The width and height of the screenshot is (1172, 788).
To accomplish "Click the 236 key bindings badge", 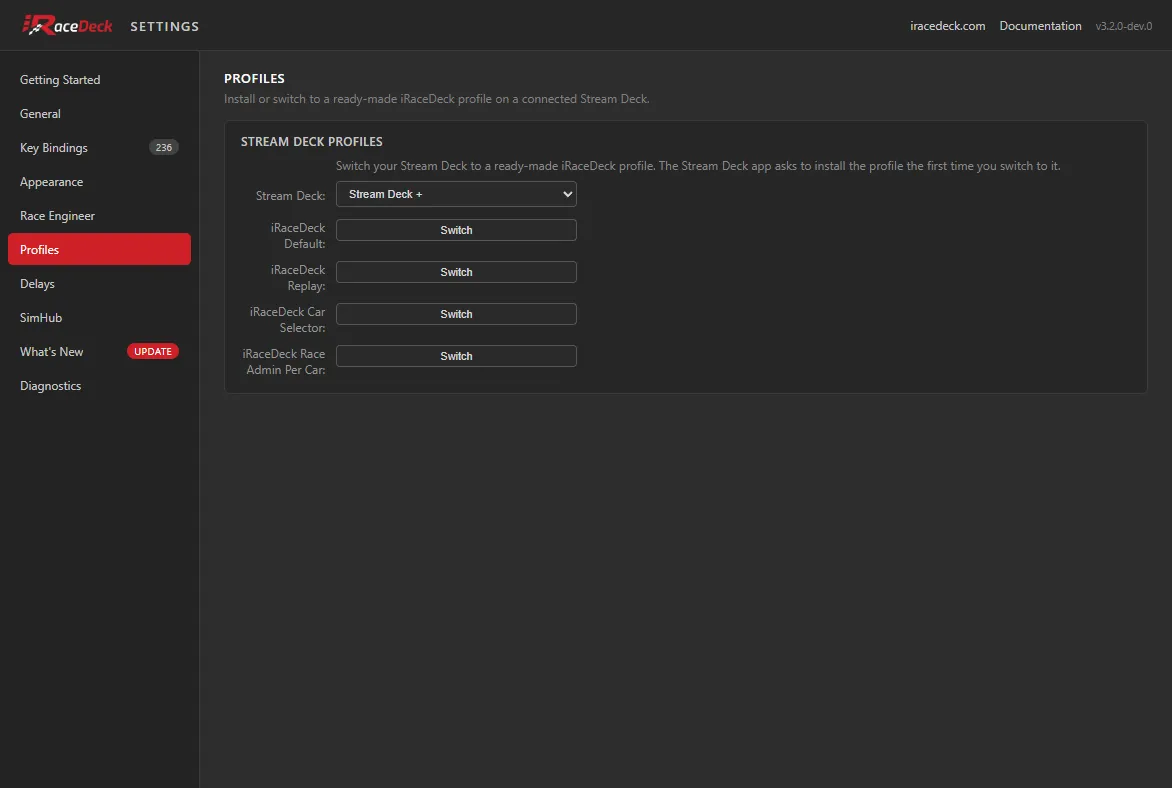I will (x=164, y=147).
